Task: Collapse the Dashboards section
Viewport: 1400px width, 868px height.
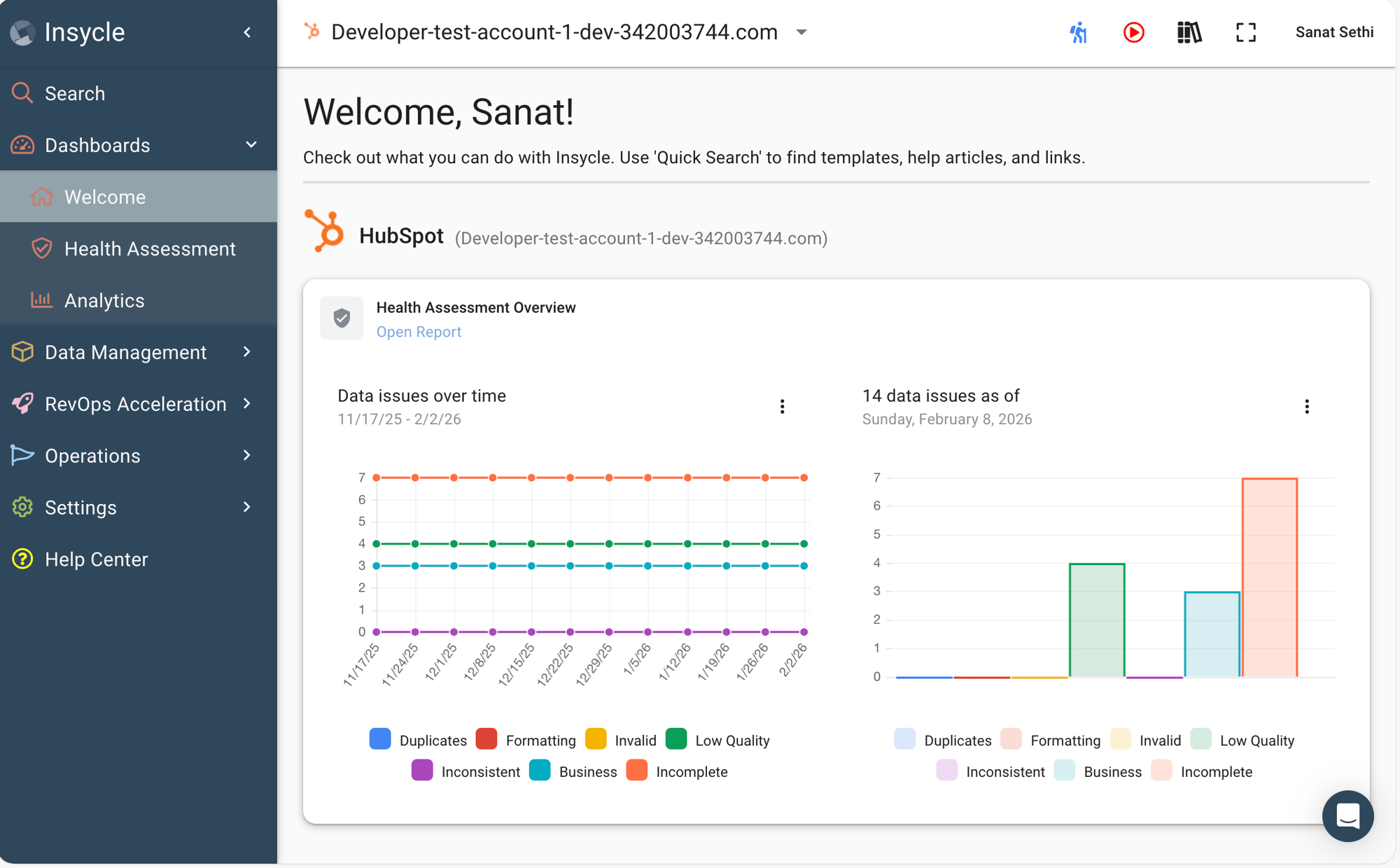Action: pyautogui.click(x=251, y=145)
